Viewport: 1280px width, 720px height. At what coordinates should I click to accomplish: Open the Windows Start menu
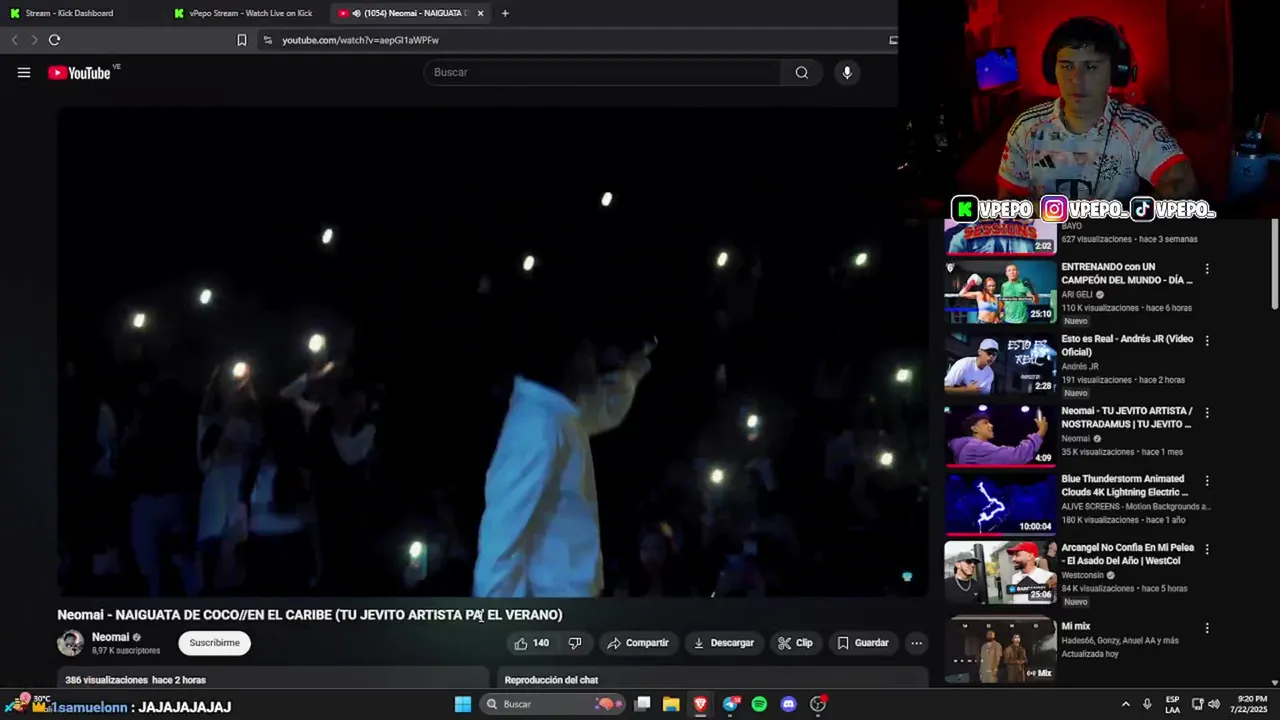point(463,704)
